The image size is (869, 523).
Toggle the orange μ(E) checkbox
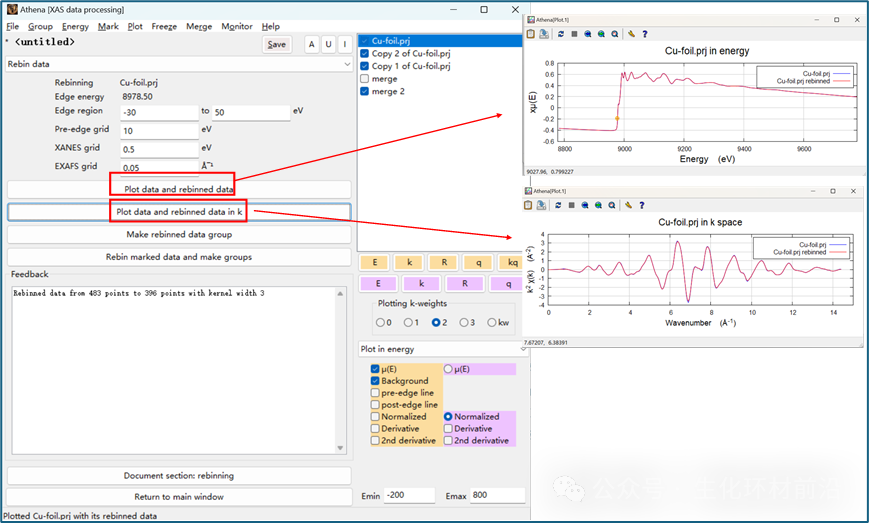pos(375,369)
